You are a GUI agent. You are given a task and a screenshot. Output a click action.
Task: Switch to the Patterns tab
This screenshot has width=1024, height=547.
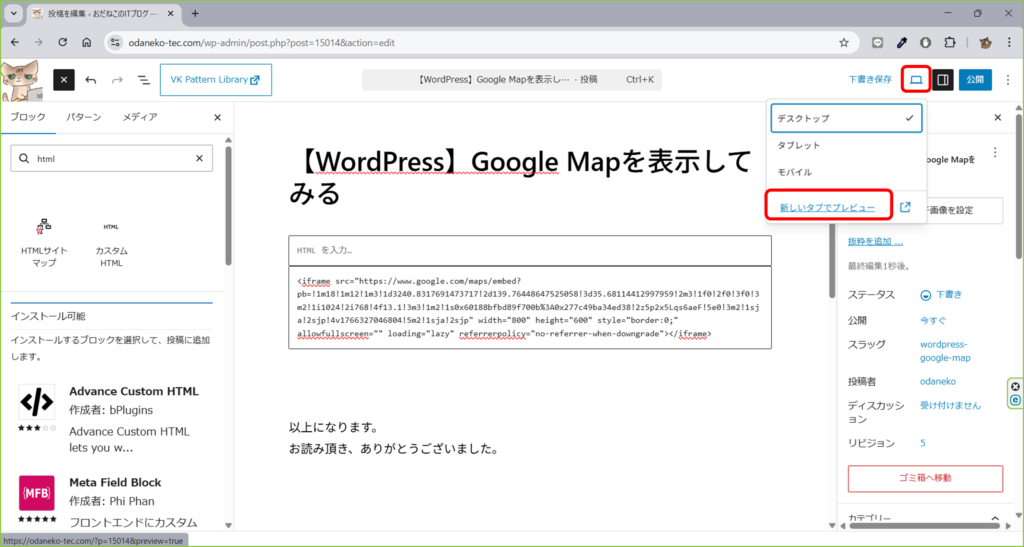pyautogui.click(x=84, y=117)
